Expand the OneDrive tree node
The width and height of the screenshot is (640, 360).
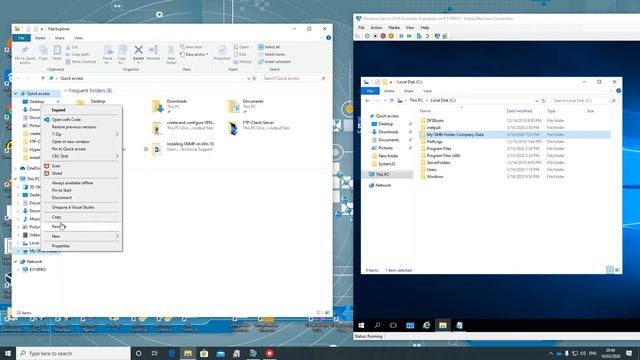tap(16, 168)
